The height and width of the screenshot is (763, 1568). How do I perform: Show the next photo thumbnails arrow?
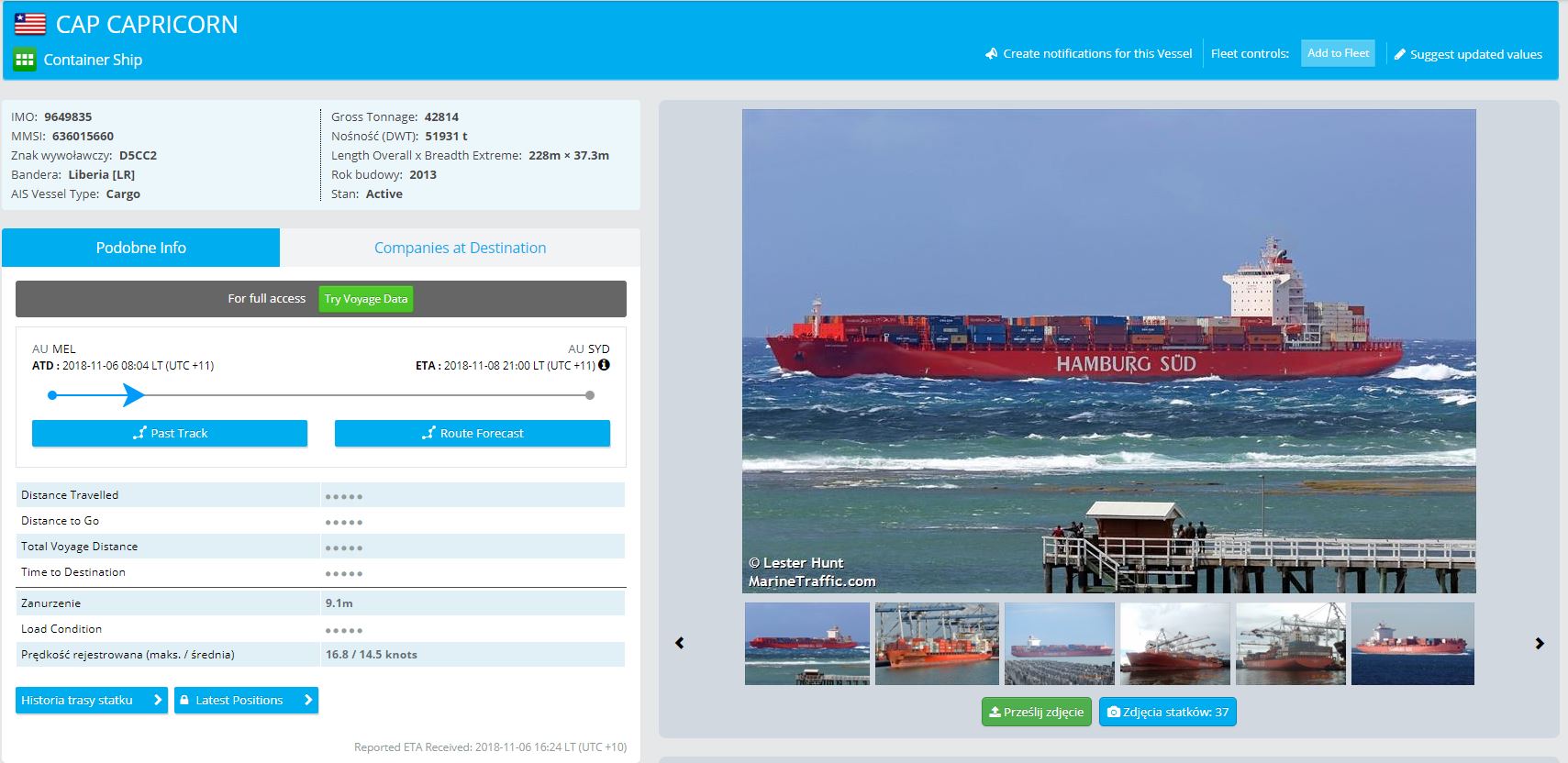[x=1540, y=644]
